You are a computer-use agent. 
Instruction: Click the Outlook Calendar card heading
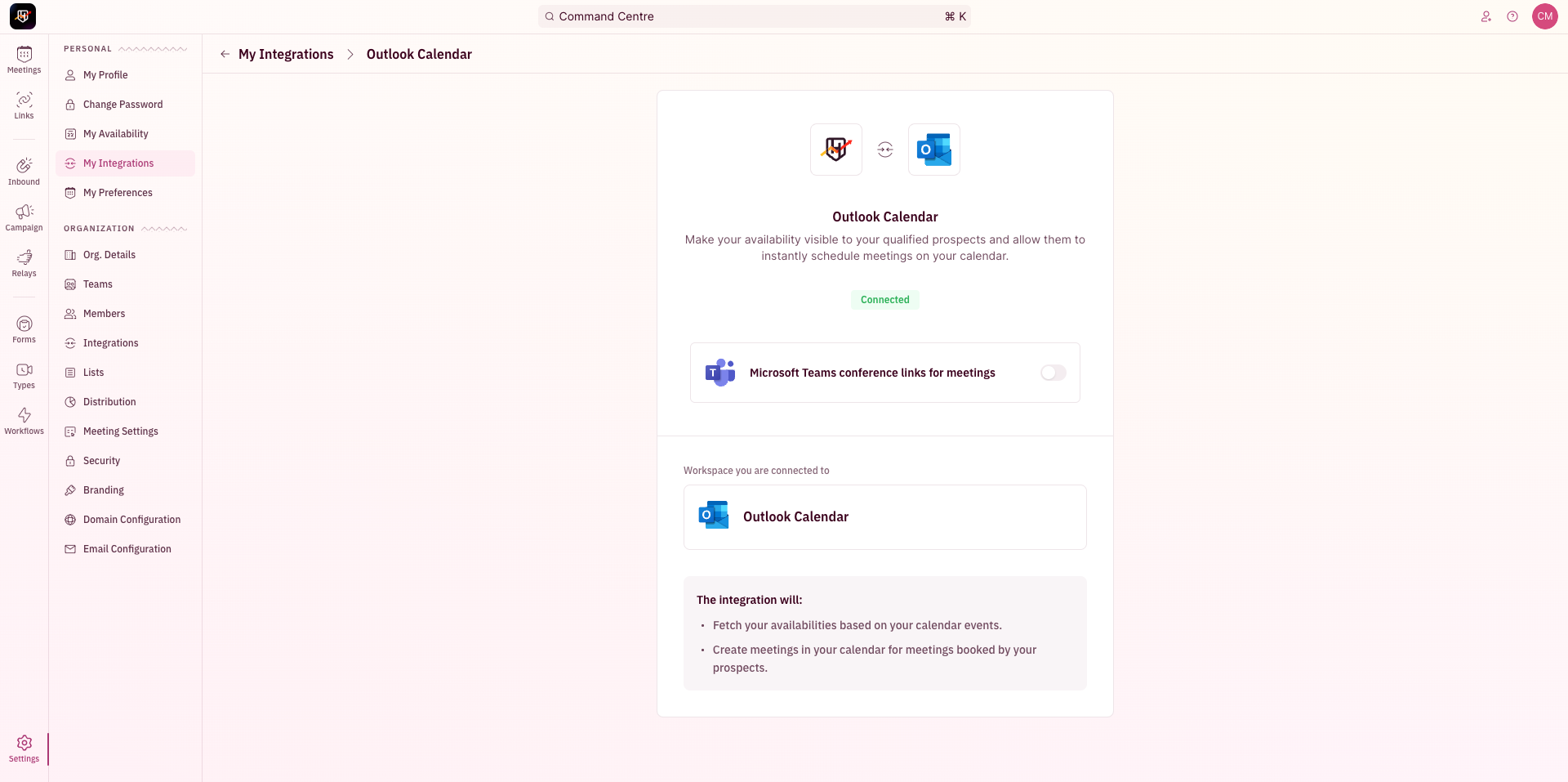click(885, 217)
